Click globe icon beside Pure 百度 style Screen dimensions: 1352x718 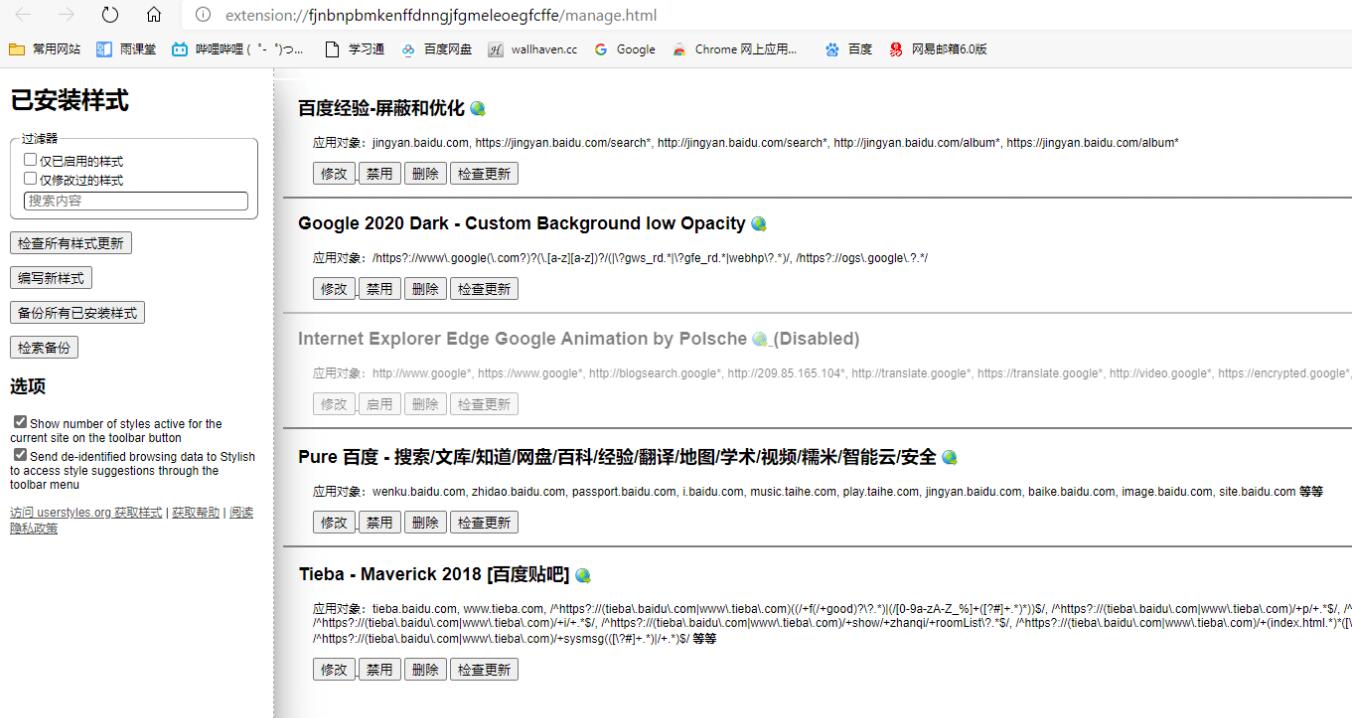coord(950,458)
